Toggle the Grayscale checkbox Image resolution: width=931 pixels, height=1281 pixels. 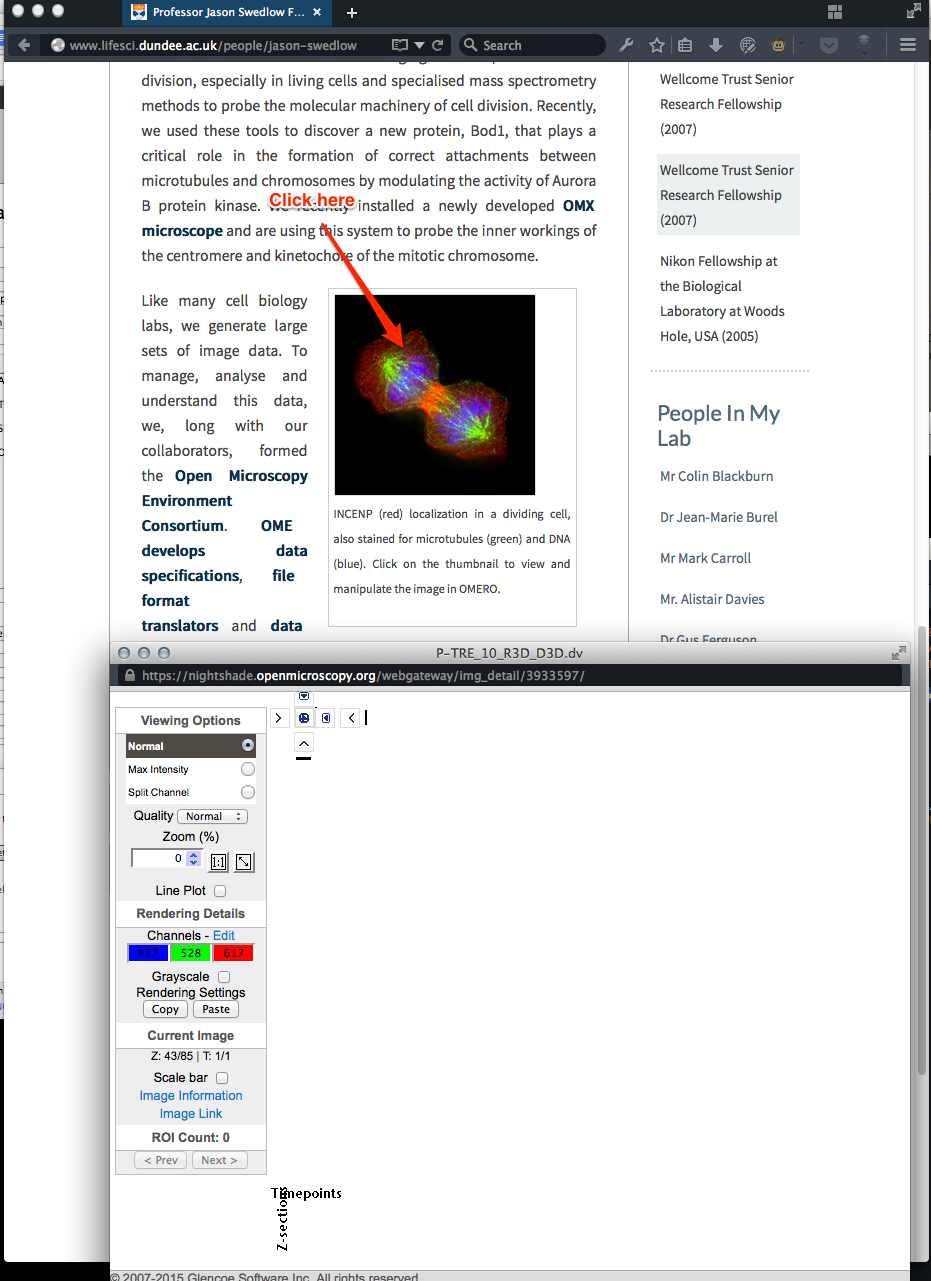224,977
